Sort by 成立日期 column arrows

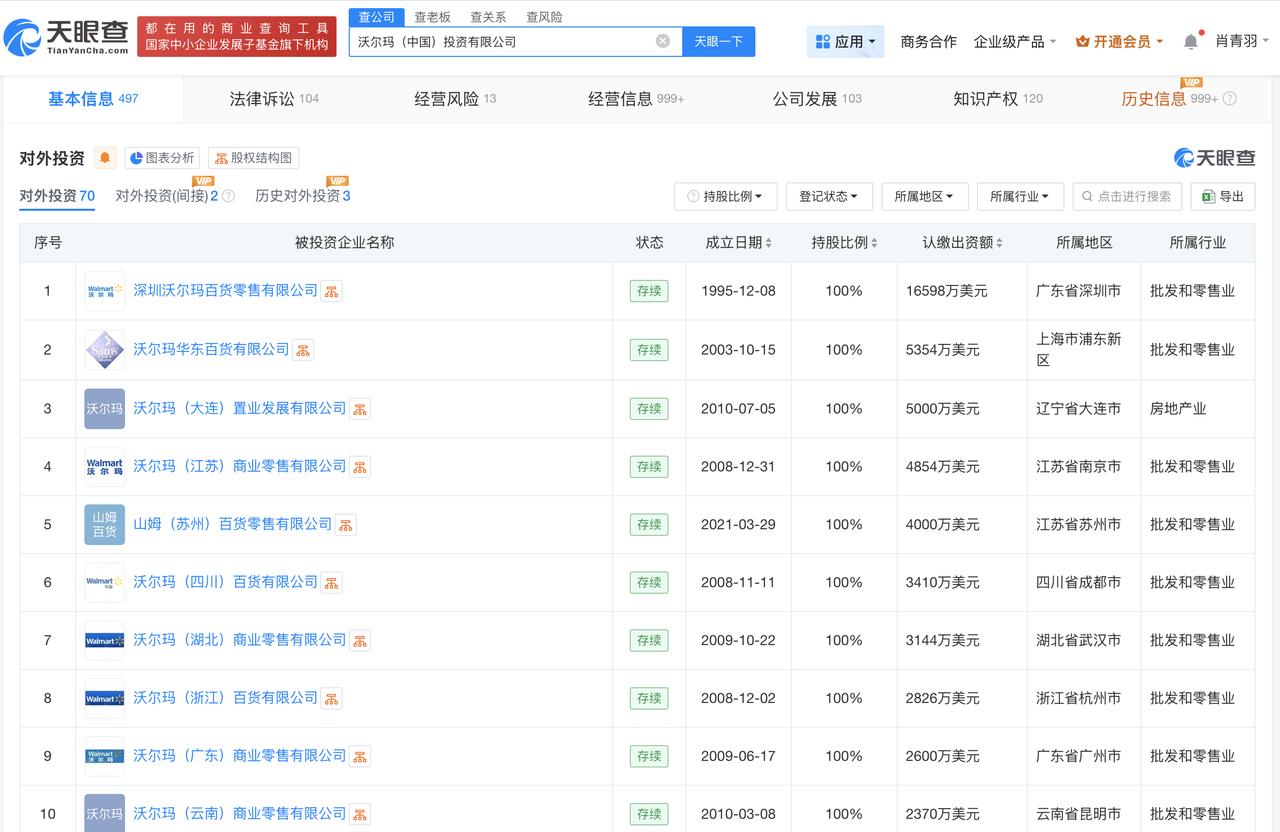coord(768,243)
